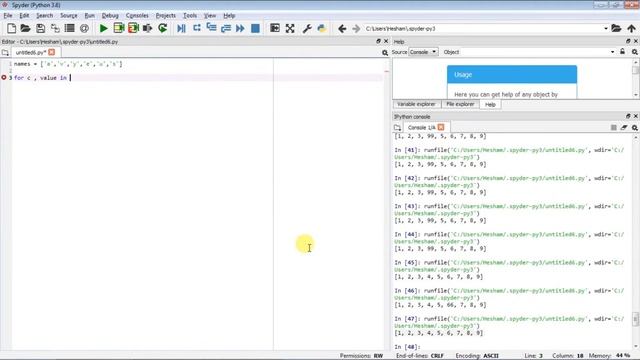640x360 pixels.
Task: Close the untitled6.py tab
Action: point(51,52)
